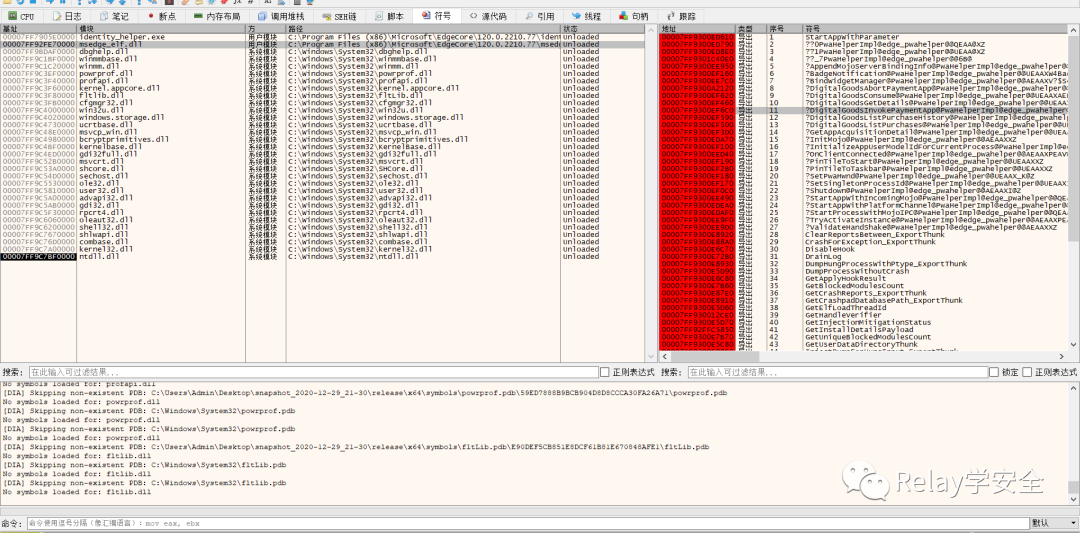
Task: Open the 内存布局 (Memory Map) tab
Action: click(x=217, y=16)
